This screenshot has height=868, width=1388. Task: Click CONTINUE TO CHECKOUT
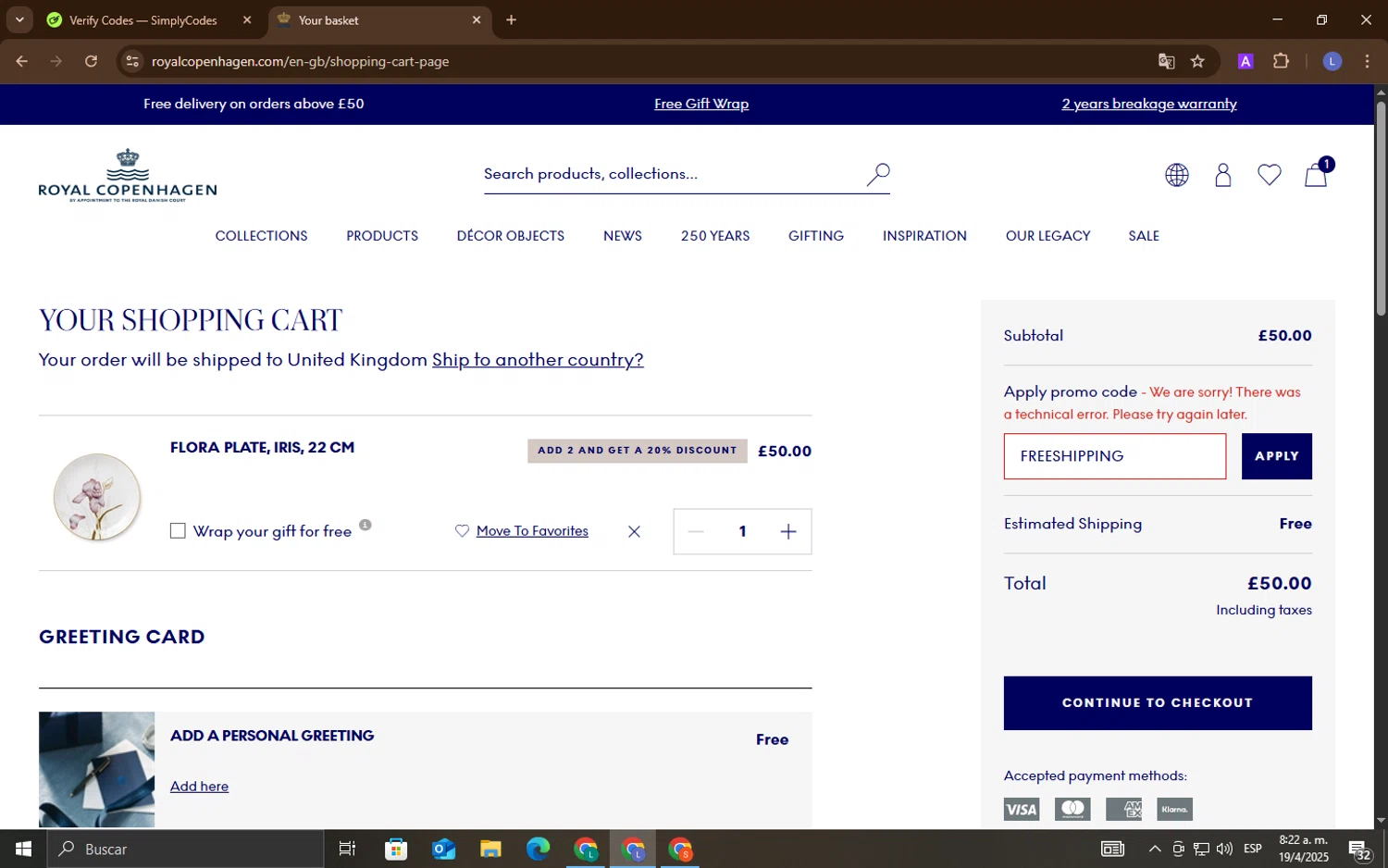click(x=1158, y=703)
